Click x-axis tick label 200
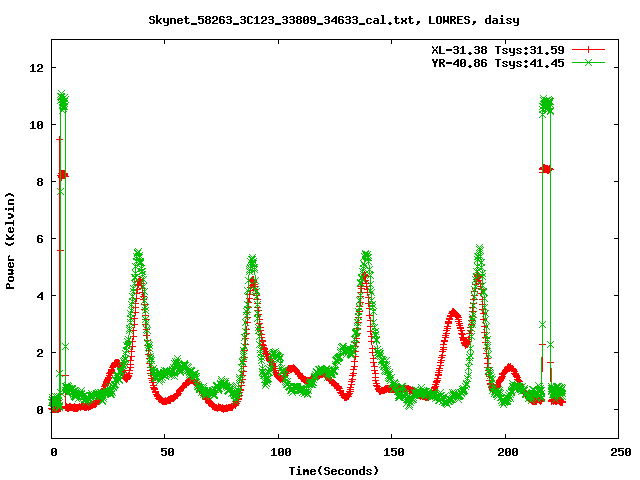This screenshot has height=480, width=640. 507,452
